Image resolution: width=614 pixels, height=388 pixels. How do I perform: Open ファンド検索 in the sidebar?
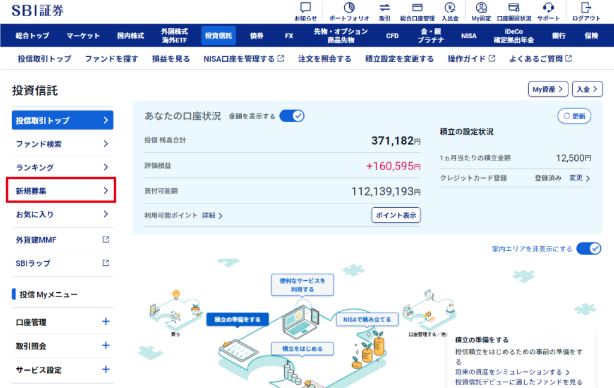pyautogui.click(x=63, y=144)
